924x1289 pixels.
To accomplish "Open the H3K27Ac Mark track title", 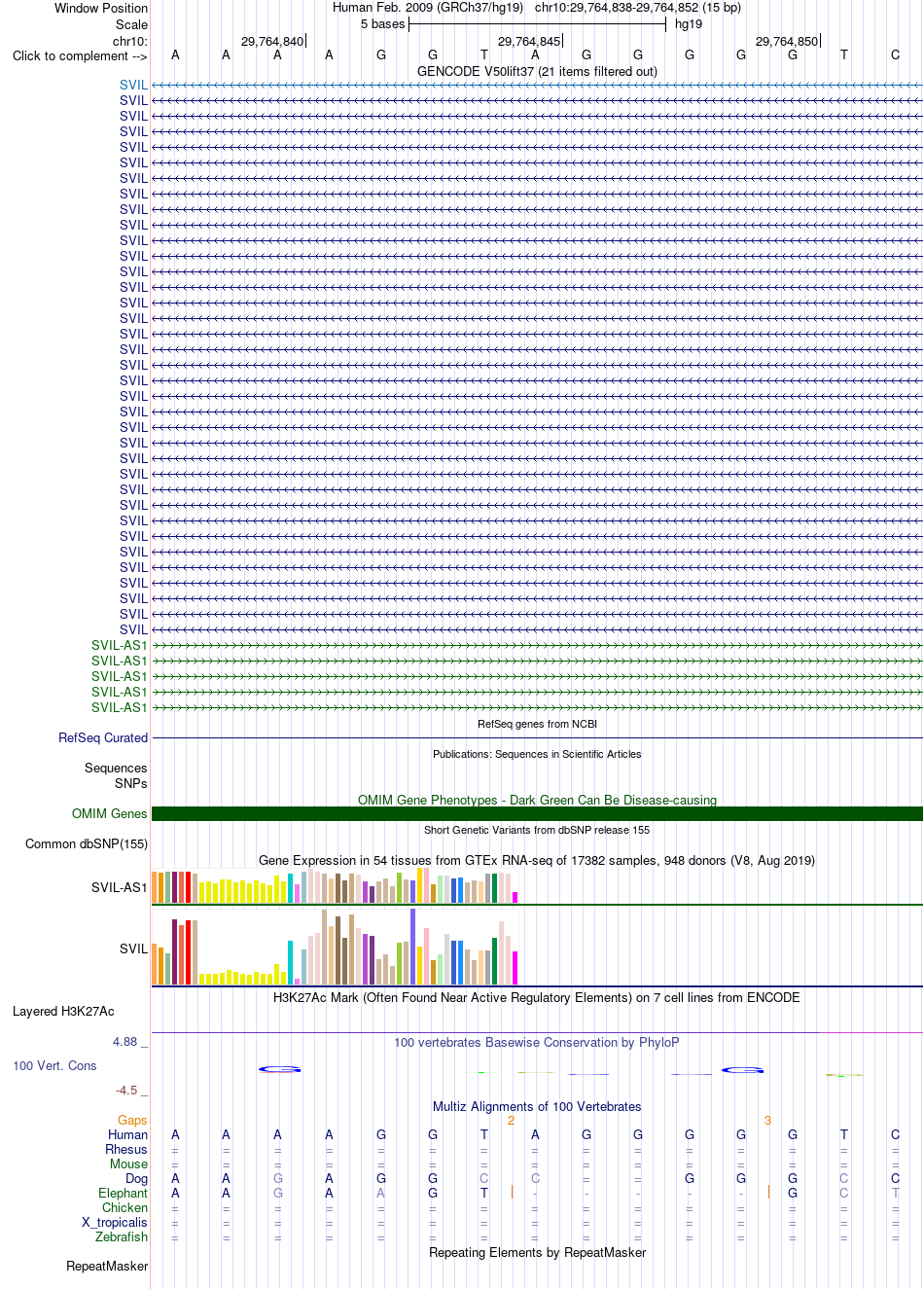I will pos(537,997).
